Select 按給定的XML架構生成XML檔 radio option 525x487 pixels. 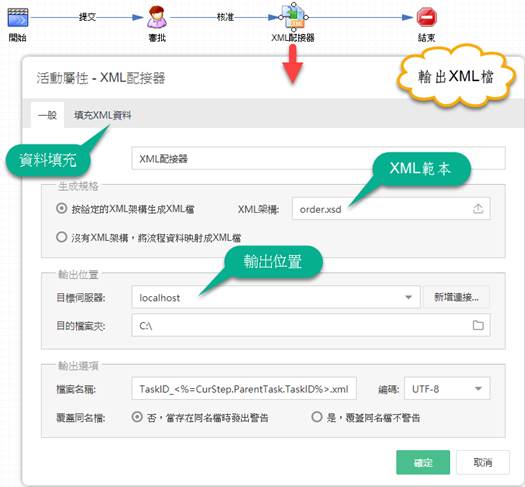pyautogui.click(x=62, y=209)
